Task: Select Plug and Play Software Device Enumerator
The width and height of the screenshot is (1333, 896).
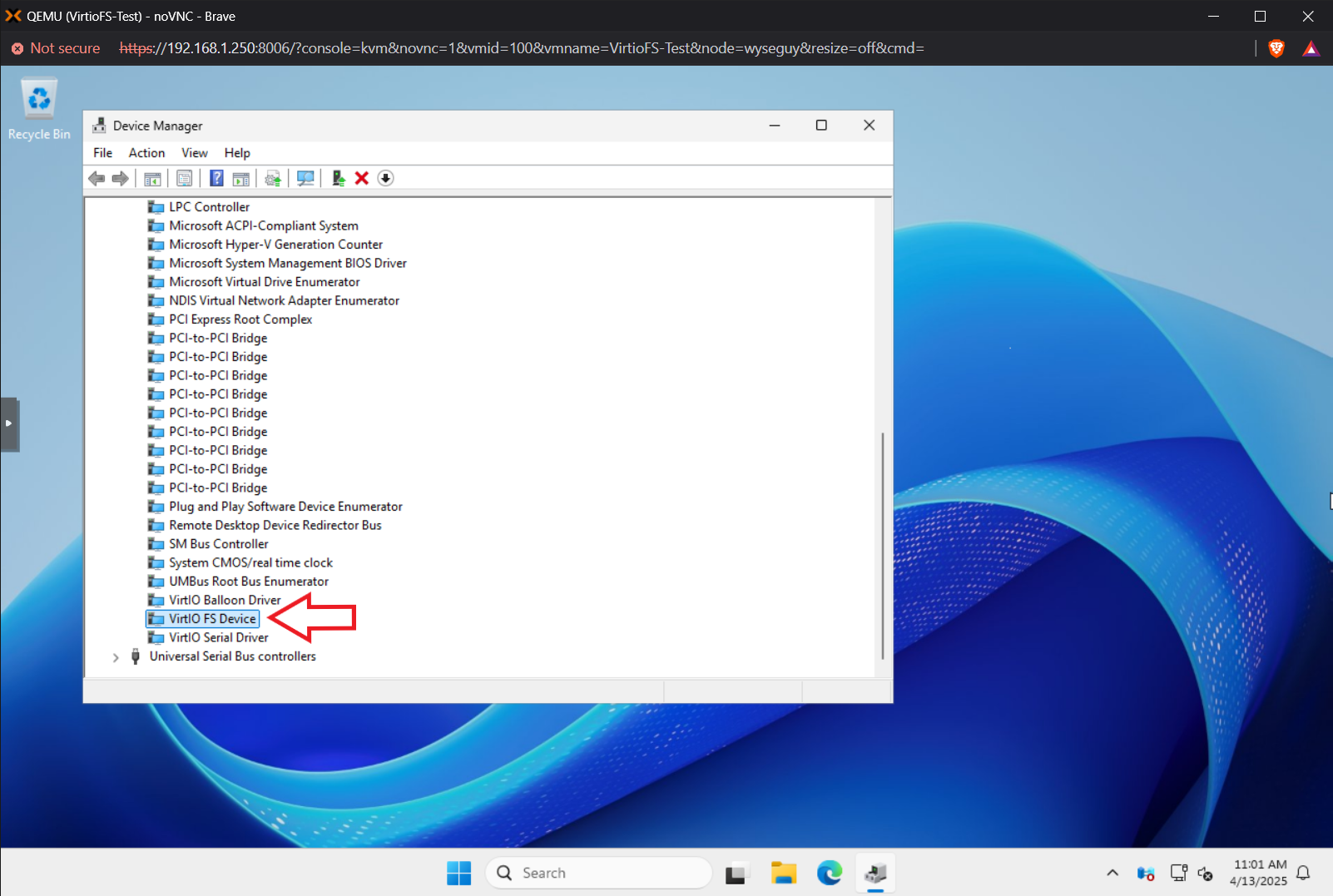Action: click(285, 507)
